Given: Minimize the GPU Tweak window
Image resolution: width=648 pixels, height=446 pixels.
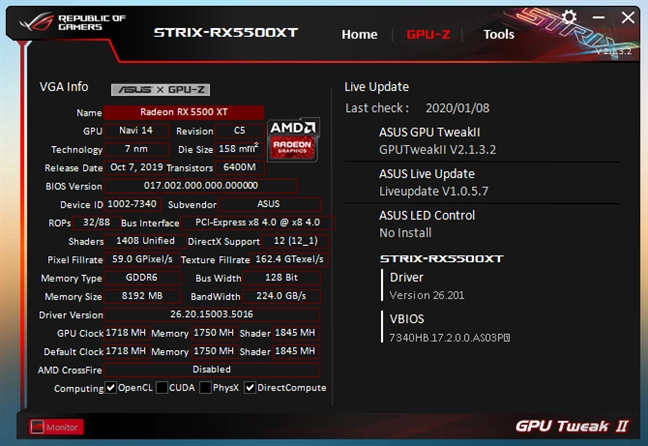Looking at the screenshot, I should coord(598,17).
